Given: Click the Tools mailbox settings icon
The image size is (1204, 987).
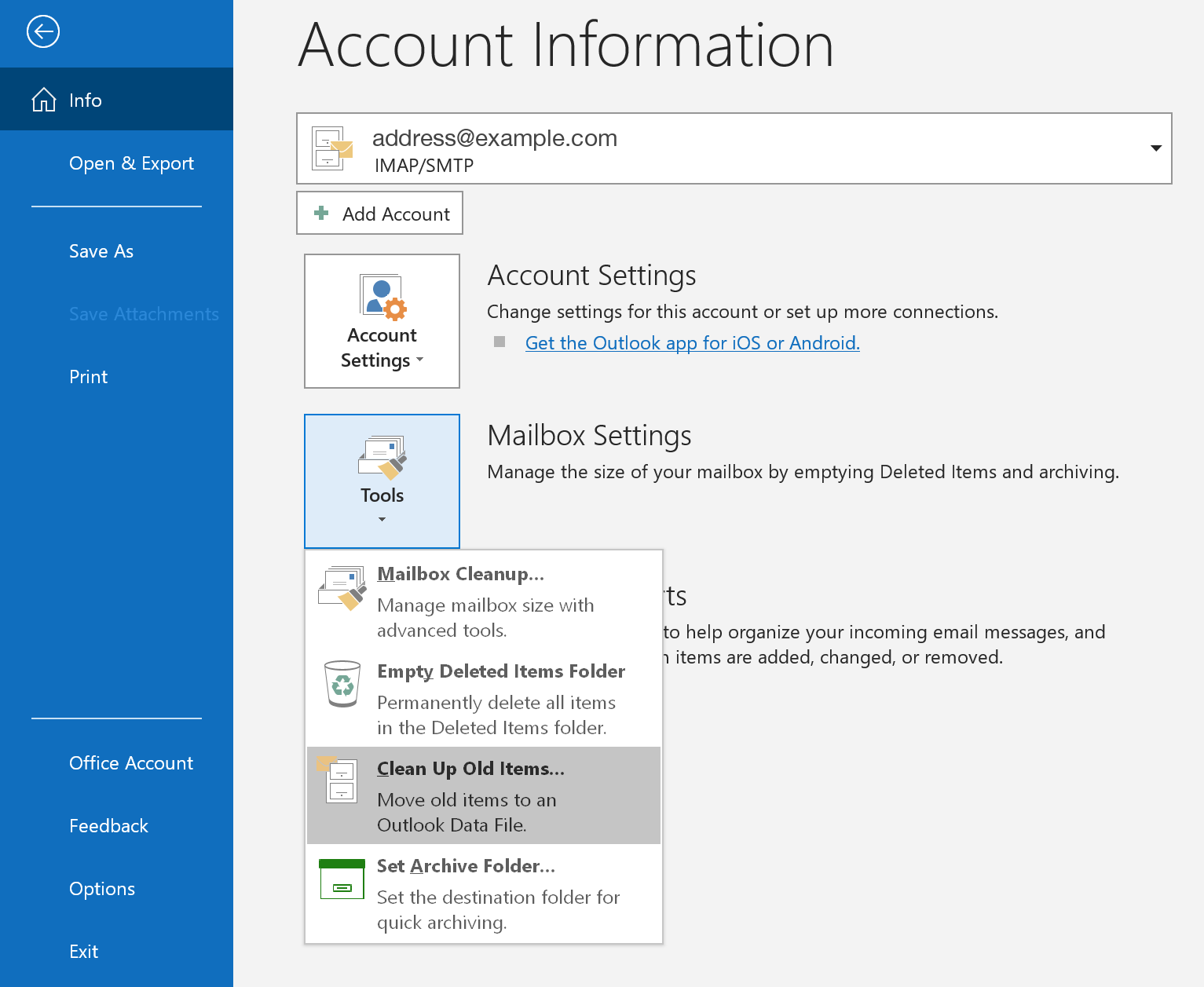Looking at the screenshot, I should pos(382,459).
